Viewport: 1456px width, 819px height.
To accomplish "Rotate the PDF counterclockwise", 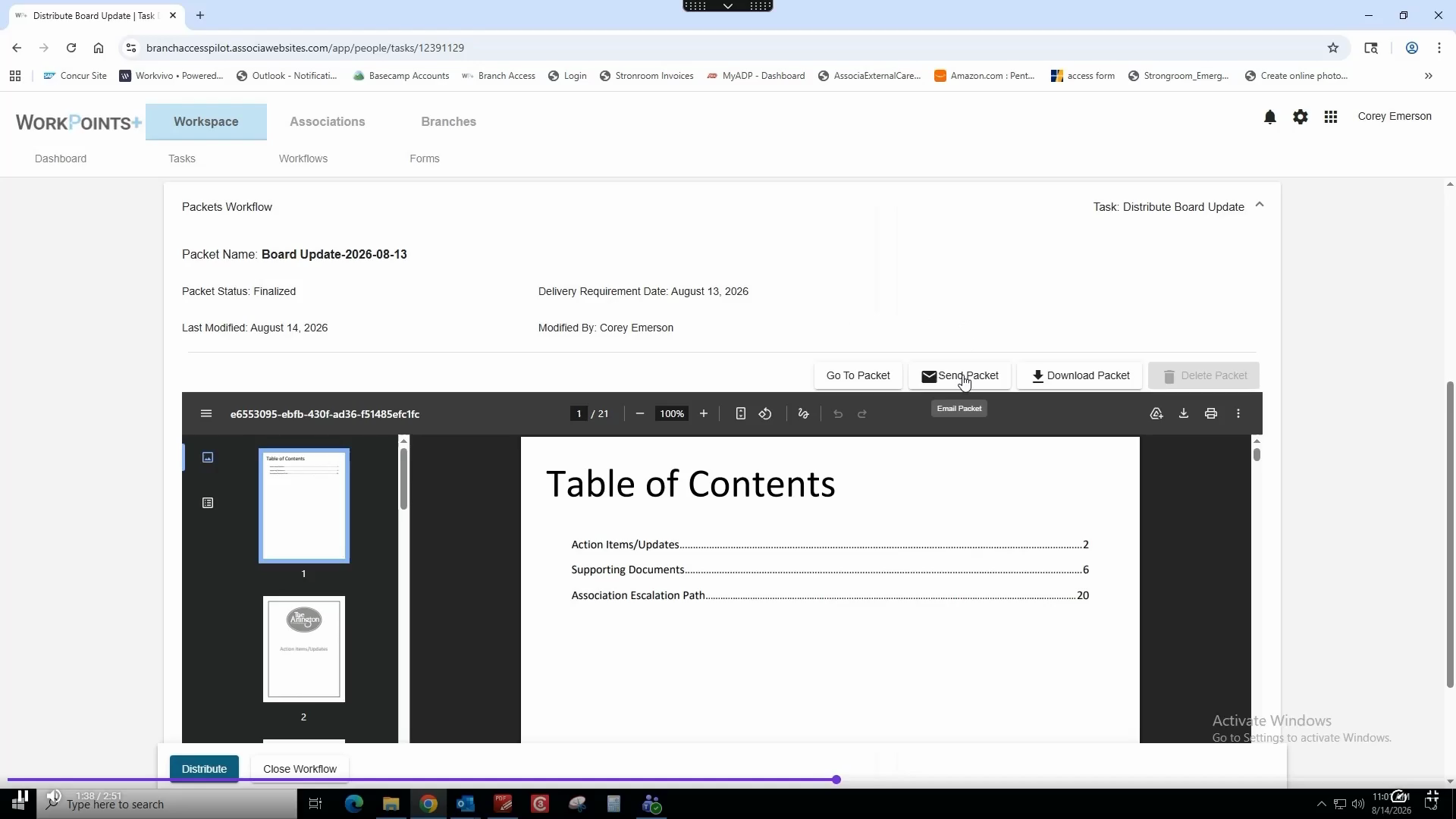I will [x=765, y=414].
